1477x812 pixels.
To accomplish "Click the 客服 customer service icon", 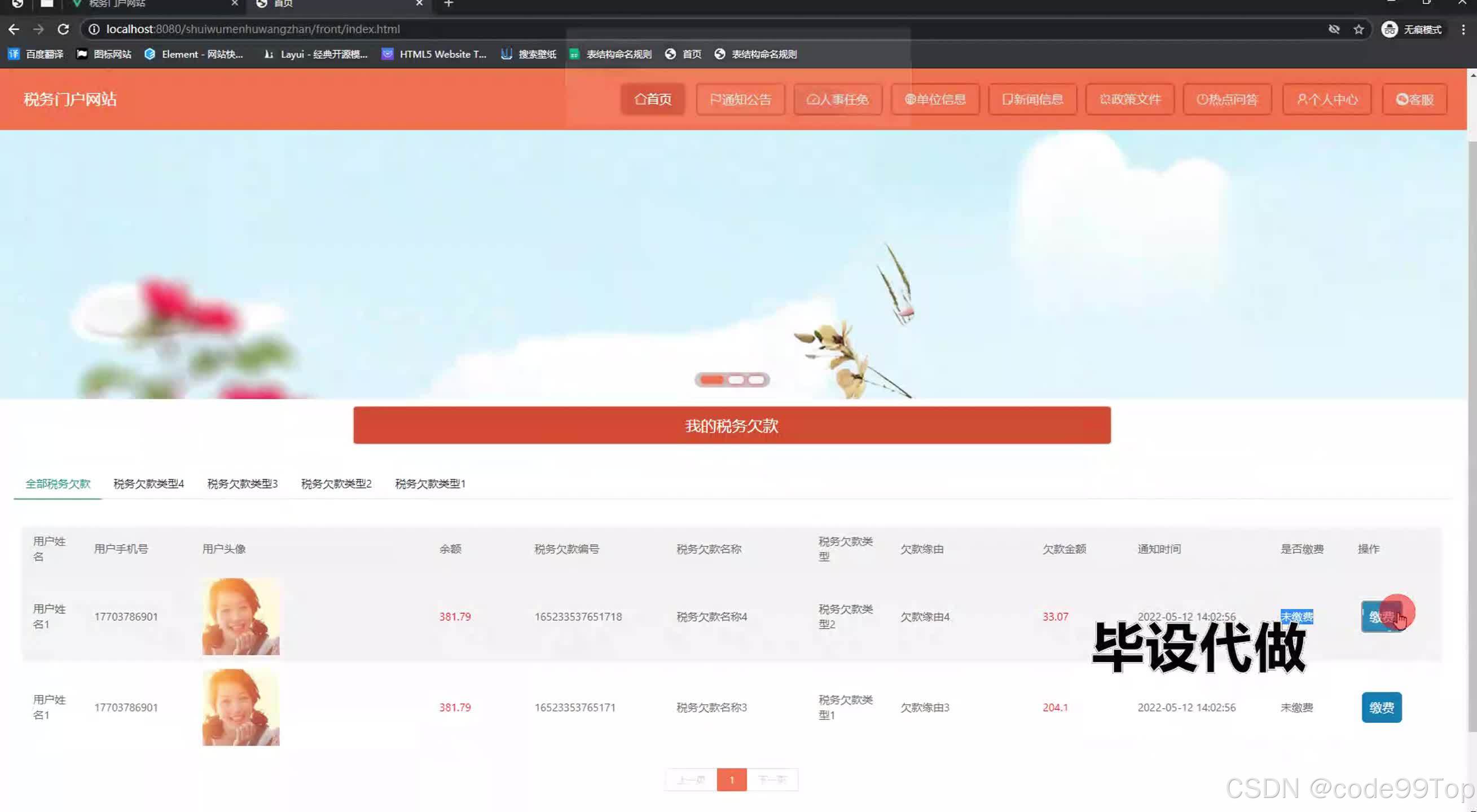I will [x=1403, y=99].
